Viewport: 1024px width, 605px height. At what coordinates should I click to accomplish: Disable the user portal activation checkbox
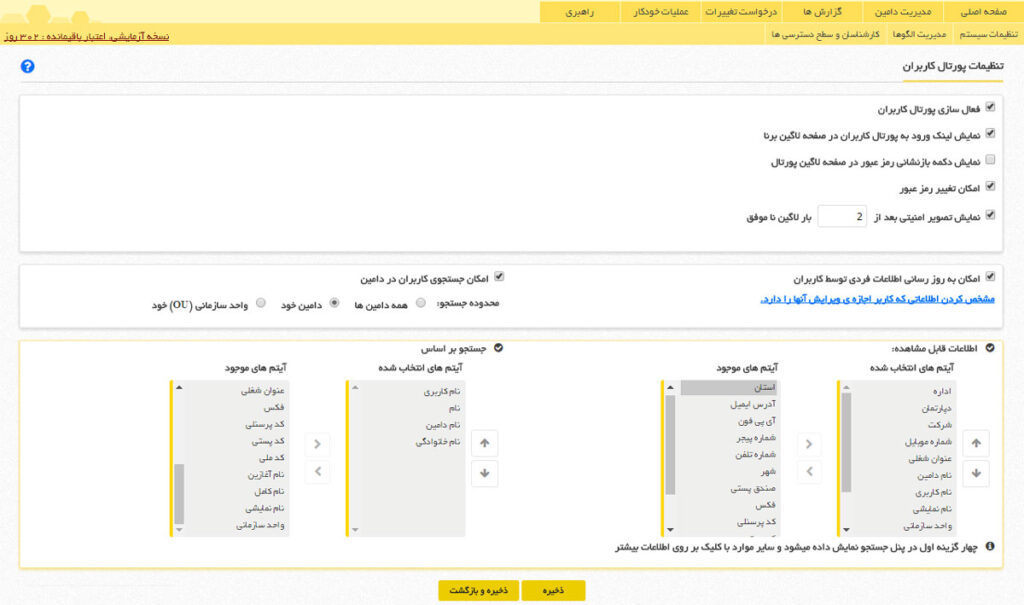pos(991,110)
